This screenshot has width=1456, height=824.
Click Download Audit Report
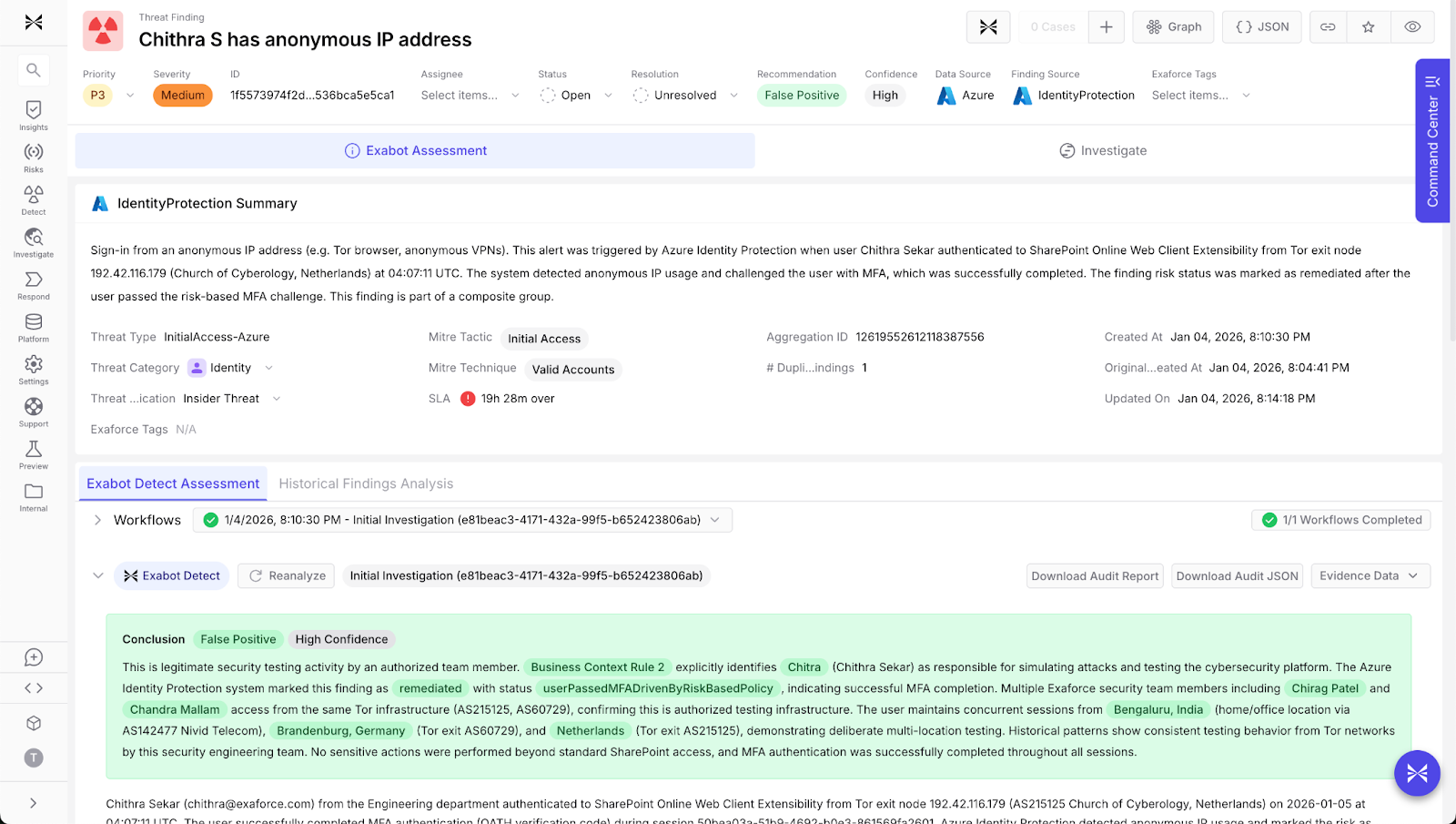click(1094, 575)
